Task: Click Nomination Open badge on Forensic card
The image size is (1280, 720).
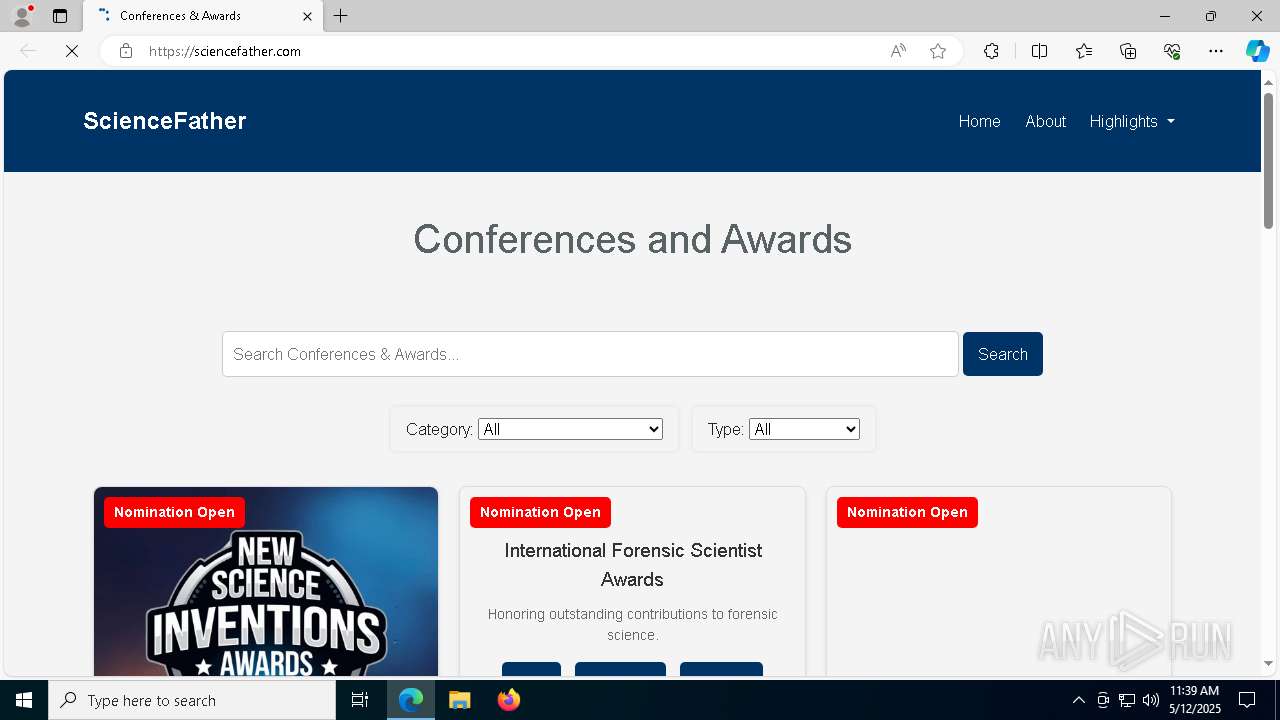Action: pyautogui.click(x=540, y=512)
